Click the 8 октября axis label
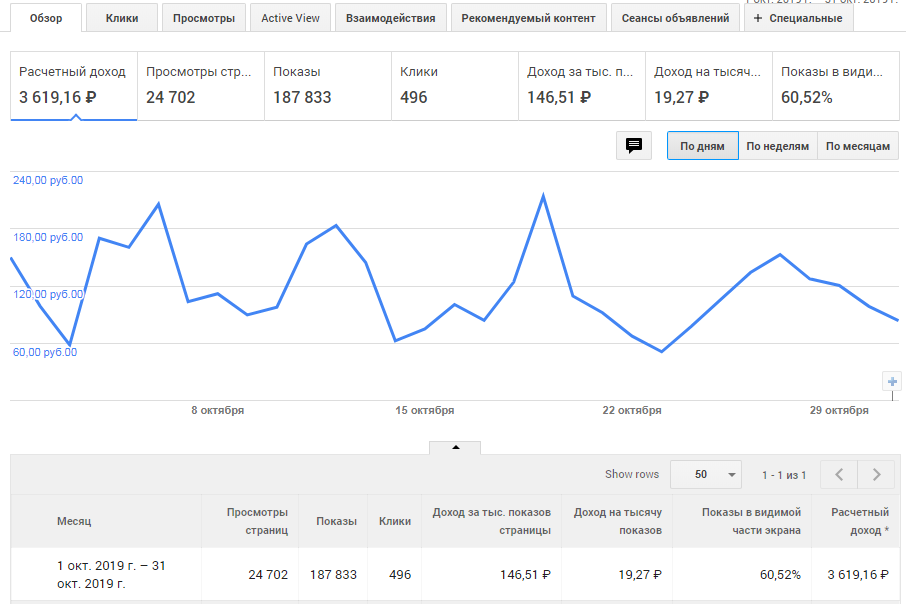The image size is (906, 604). (218, 410)
